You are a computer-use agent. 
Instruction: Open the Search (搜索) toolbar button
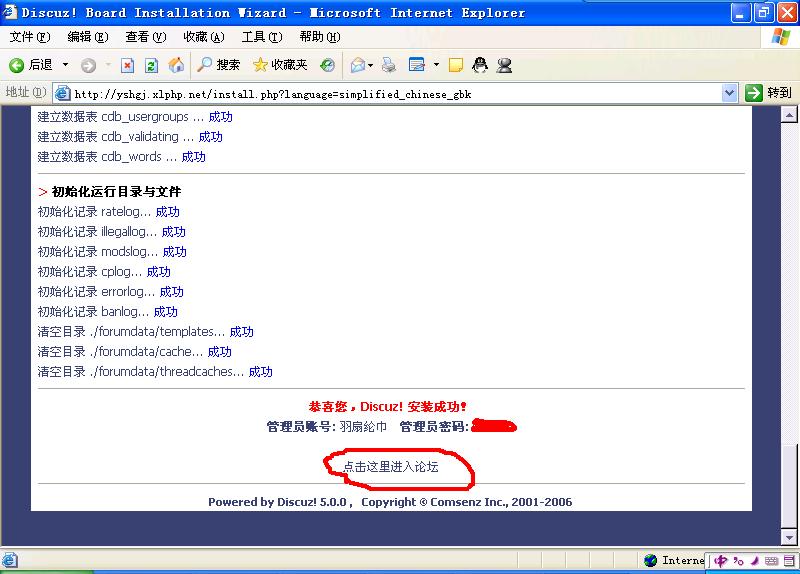click(219, 65)
